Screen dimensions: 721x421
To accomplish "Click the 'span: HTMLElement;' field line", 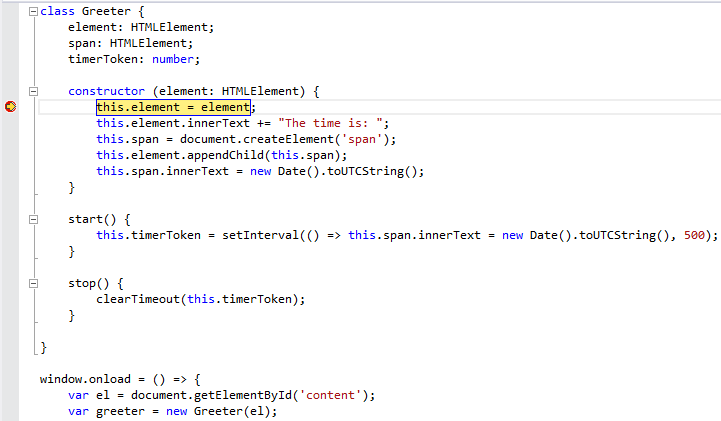I will click(131, 43).
